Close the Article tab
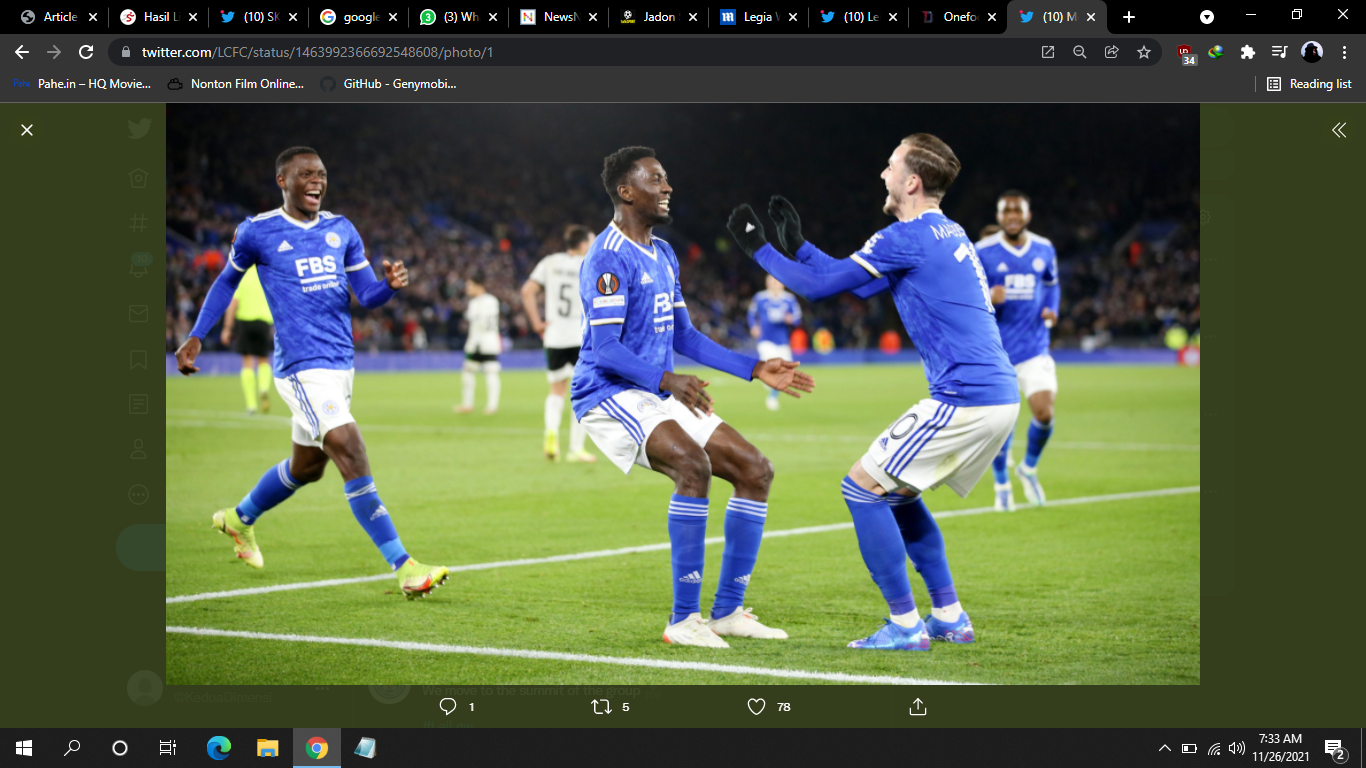 [x=92, y=17]
